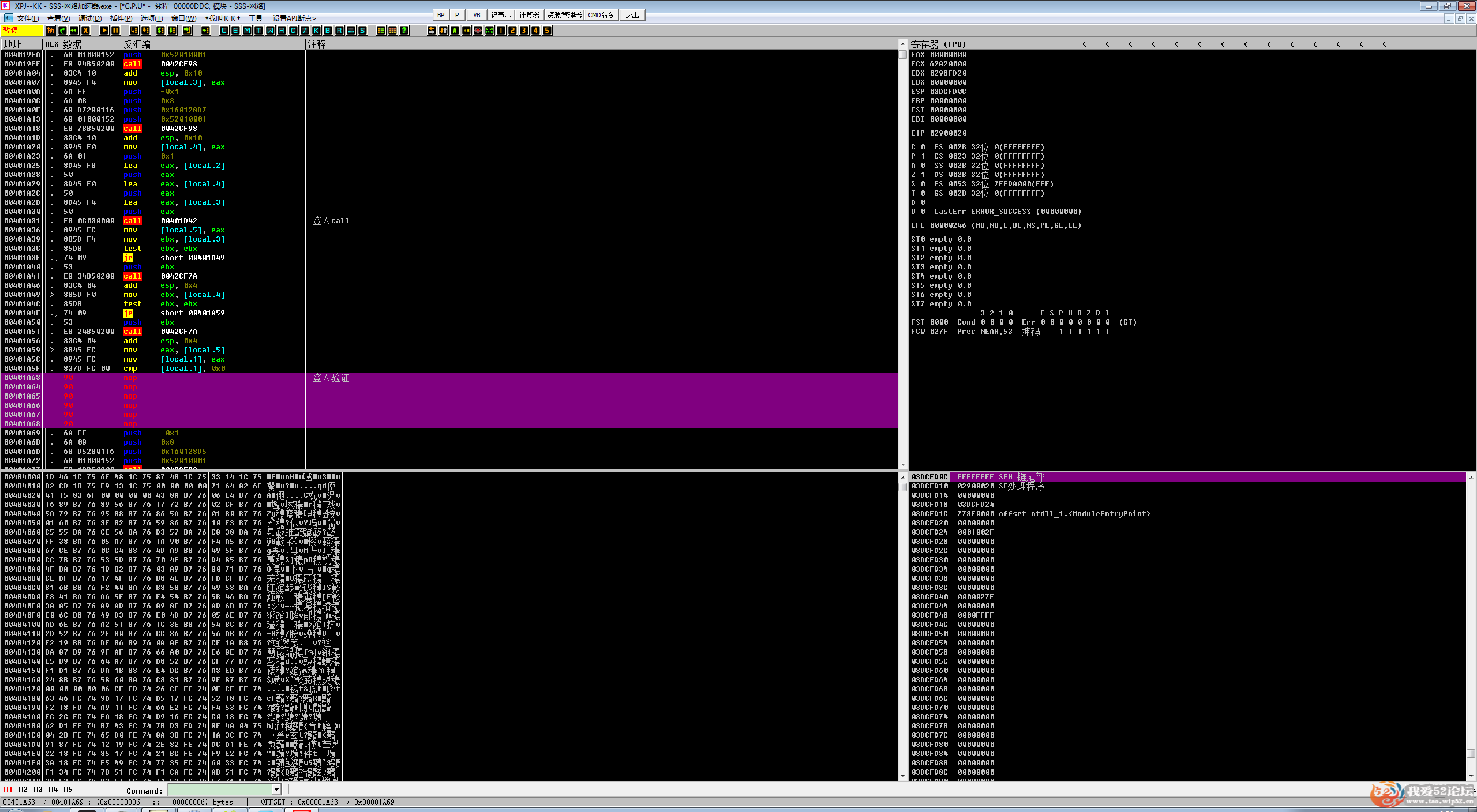
Task: Click the red X close-program toolbar icon
Action: tap(85, 31)
